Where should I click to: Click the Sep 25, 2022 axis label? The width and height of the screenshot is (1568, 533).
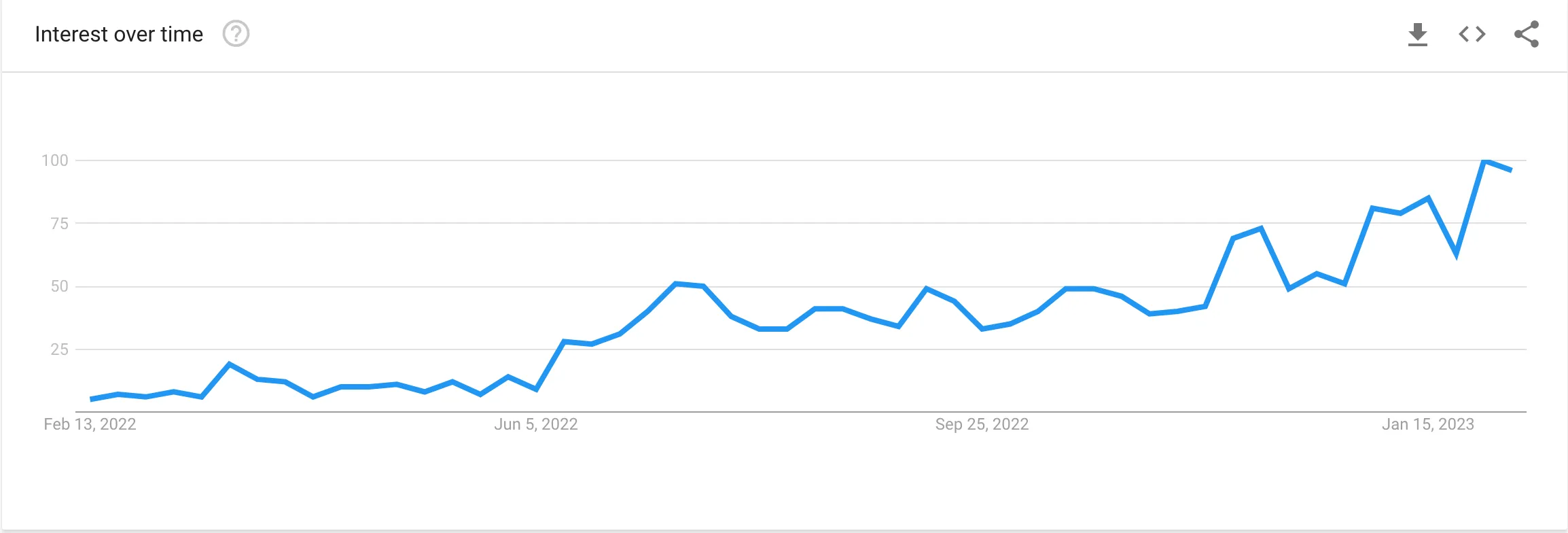point(982,424)
